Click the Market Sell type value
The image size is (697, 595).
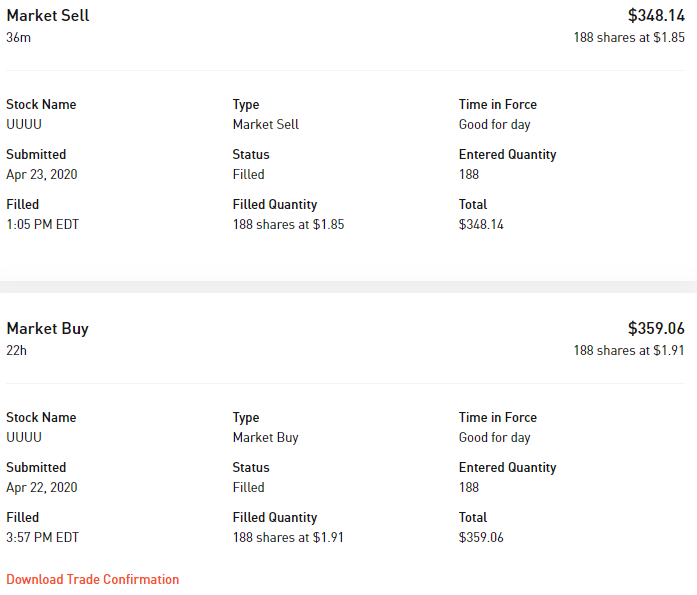click(x=266, y=125)
